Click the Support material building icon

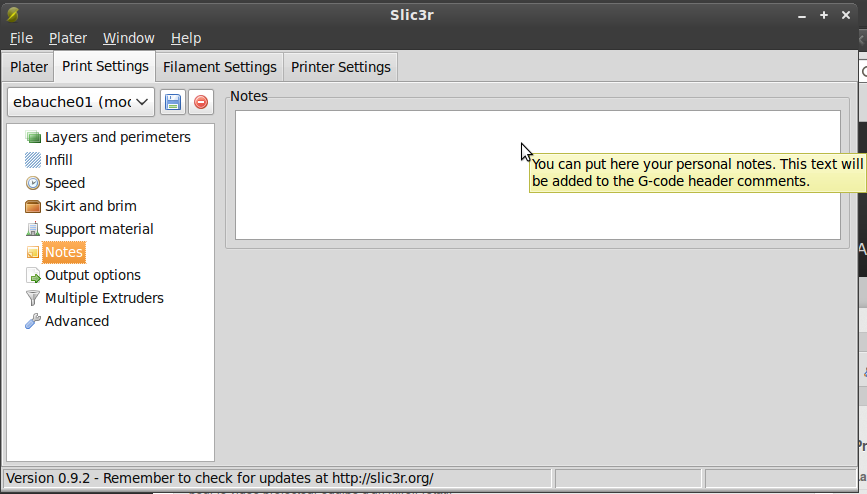pyautogui.click(x=33, y=229)
